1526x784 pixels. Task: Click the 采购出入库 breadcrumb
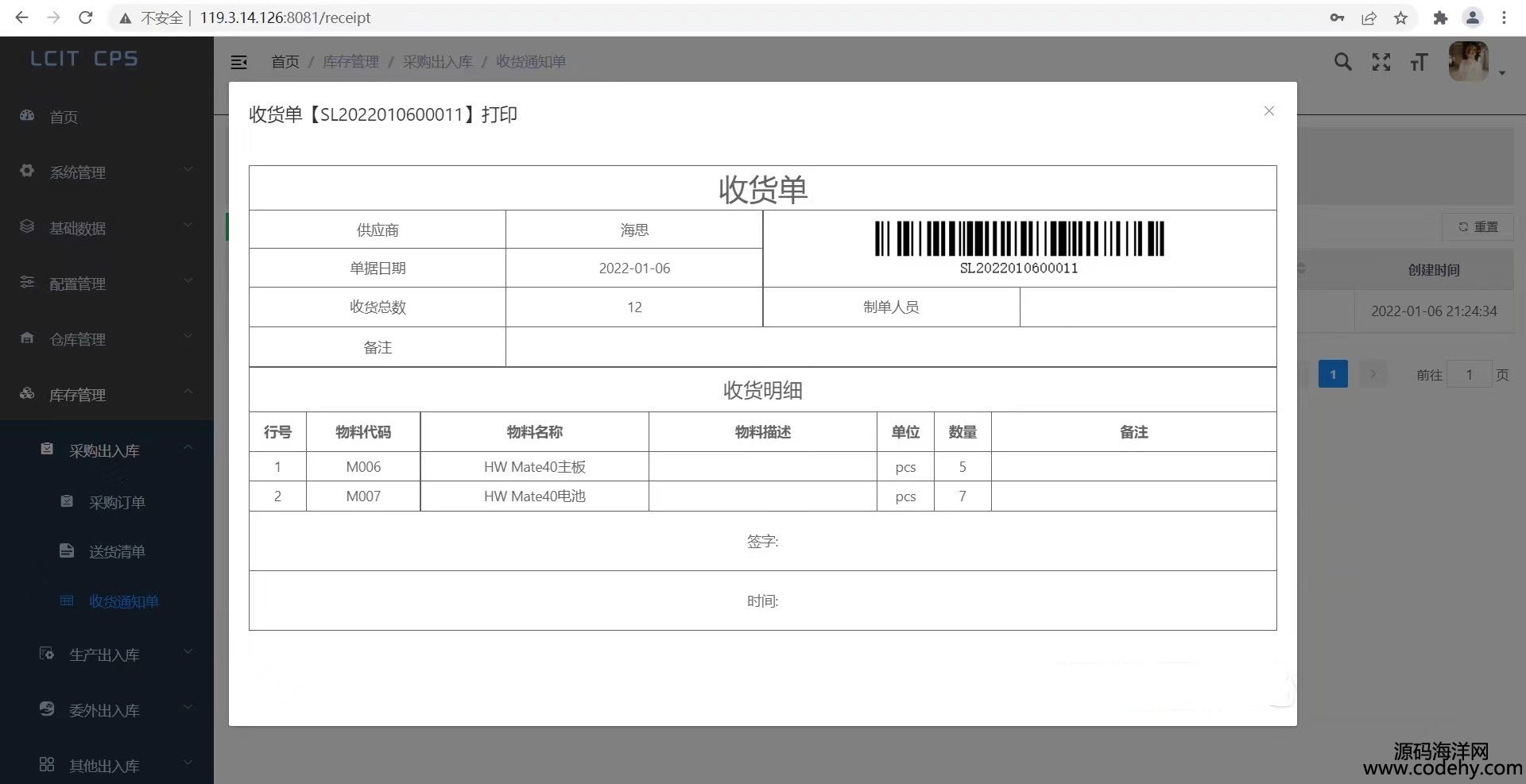pos(437,62)
